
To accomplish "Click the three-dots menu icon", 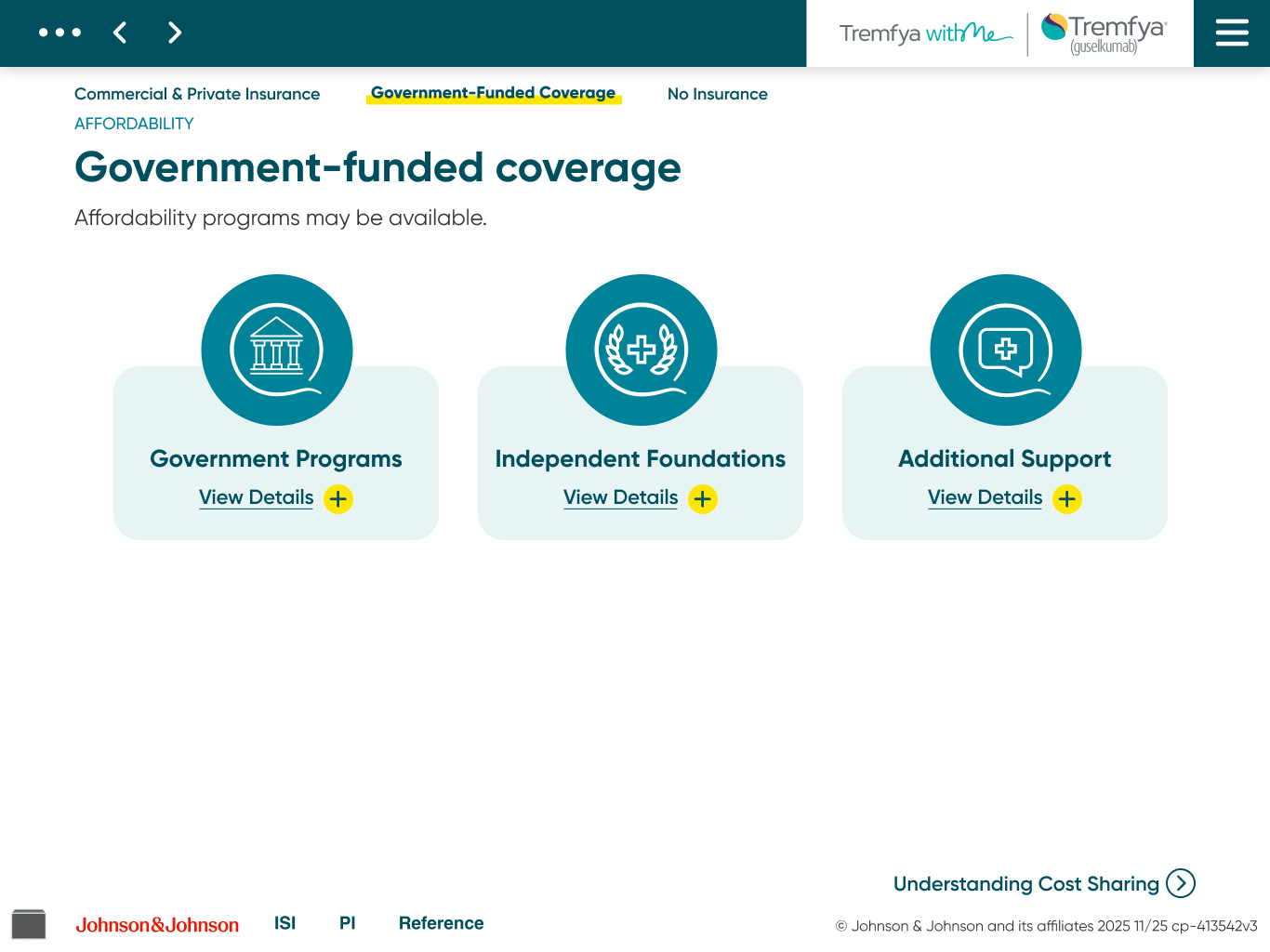I will (60, 33).
